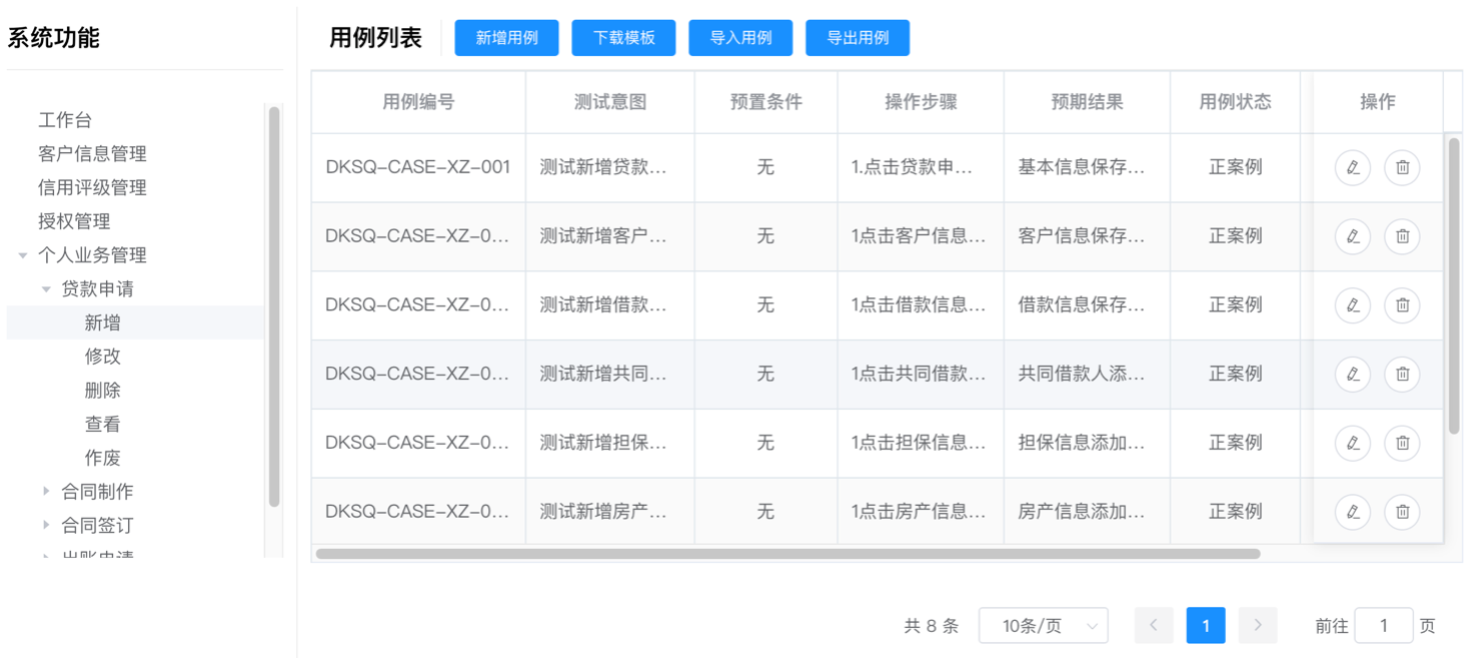Expand the 合同签订 tree node
The width and height of the screenshot is (1478, 660).
tap(46, 525)
